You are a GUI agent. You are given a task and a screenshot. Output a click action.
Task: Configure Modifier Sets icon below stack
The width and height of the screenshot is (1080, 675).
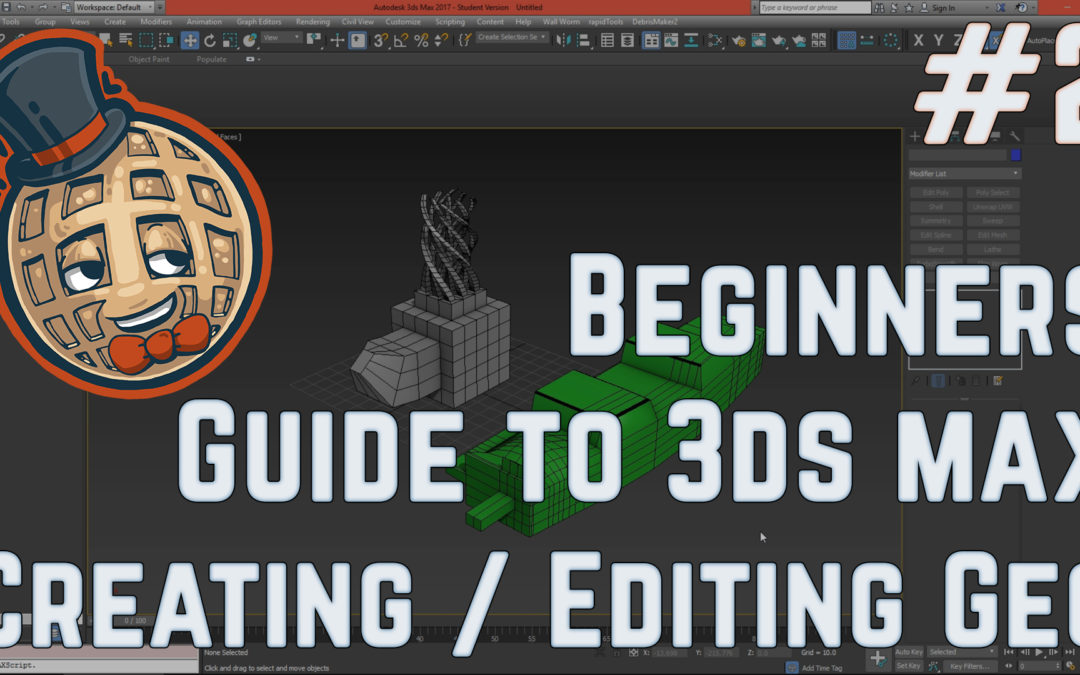point(997,380)
